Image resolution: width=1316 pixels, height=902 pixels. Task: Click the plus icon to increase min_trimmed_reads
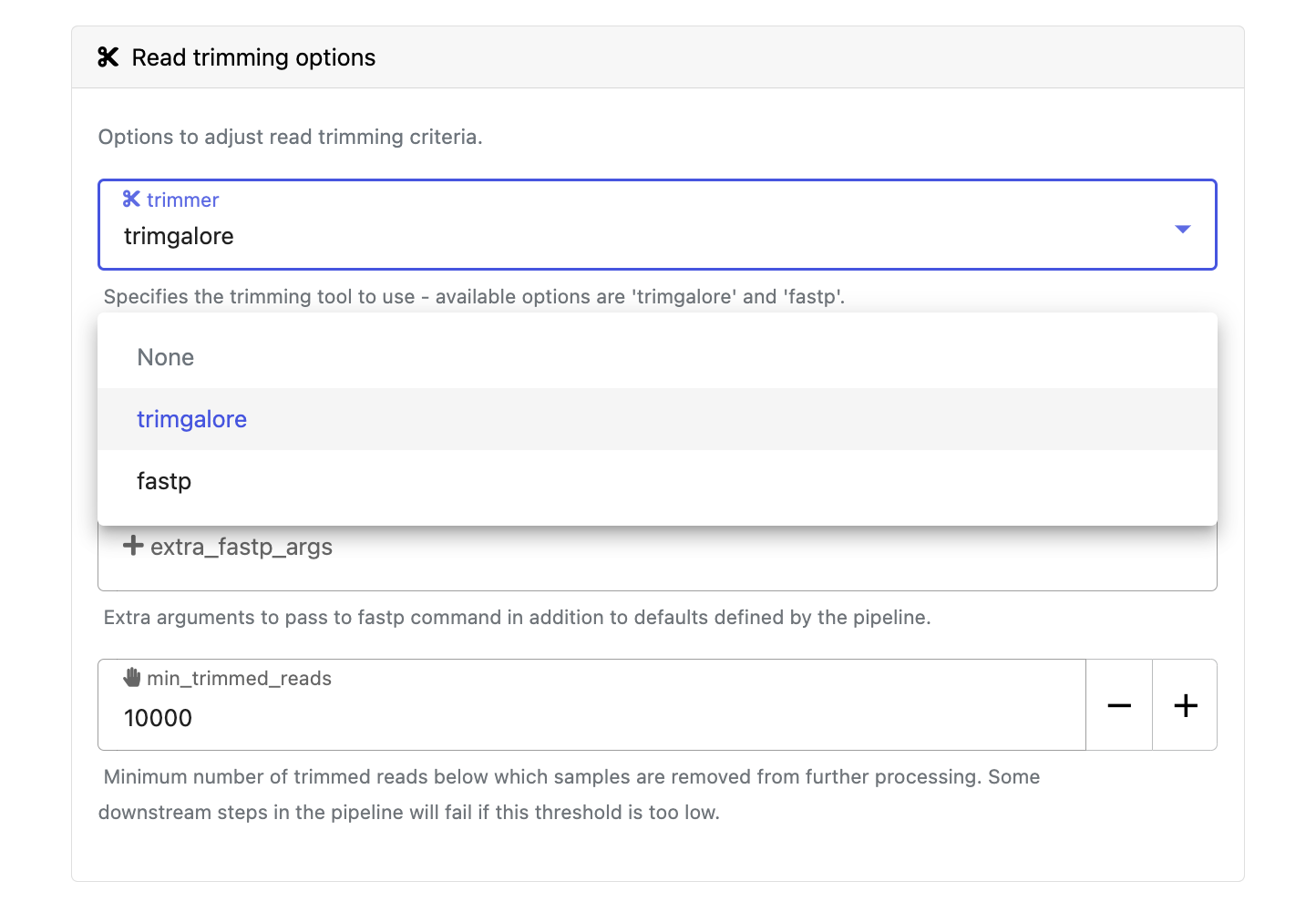pyautogui.click(x=1185, y=704)
